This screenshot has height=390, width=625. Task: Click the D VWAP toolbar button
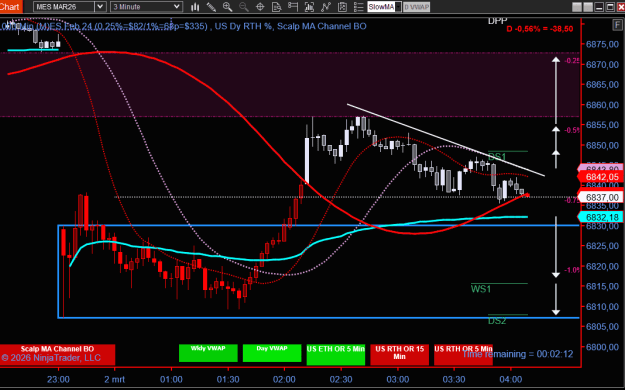pyautogui.click(x=417, y=7)
